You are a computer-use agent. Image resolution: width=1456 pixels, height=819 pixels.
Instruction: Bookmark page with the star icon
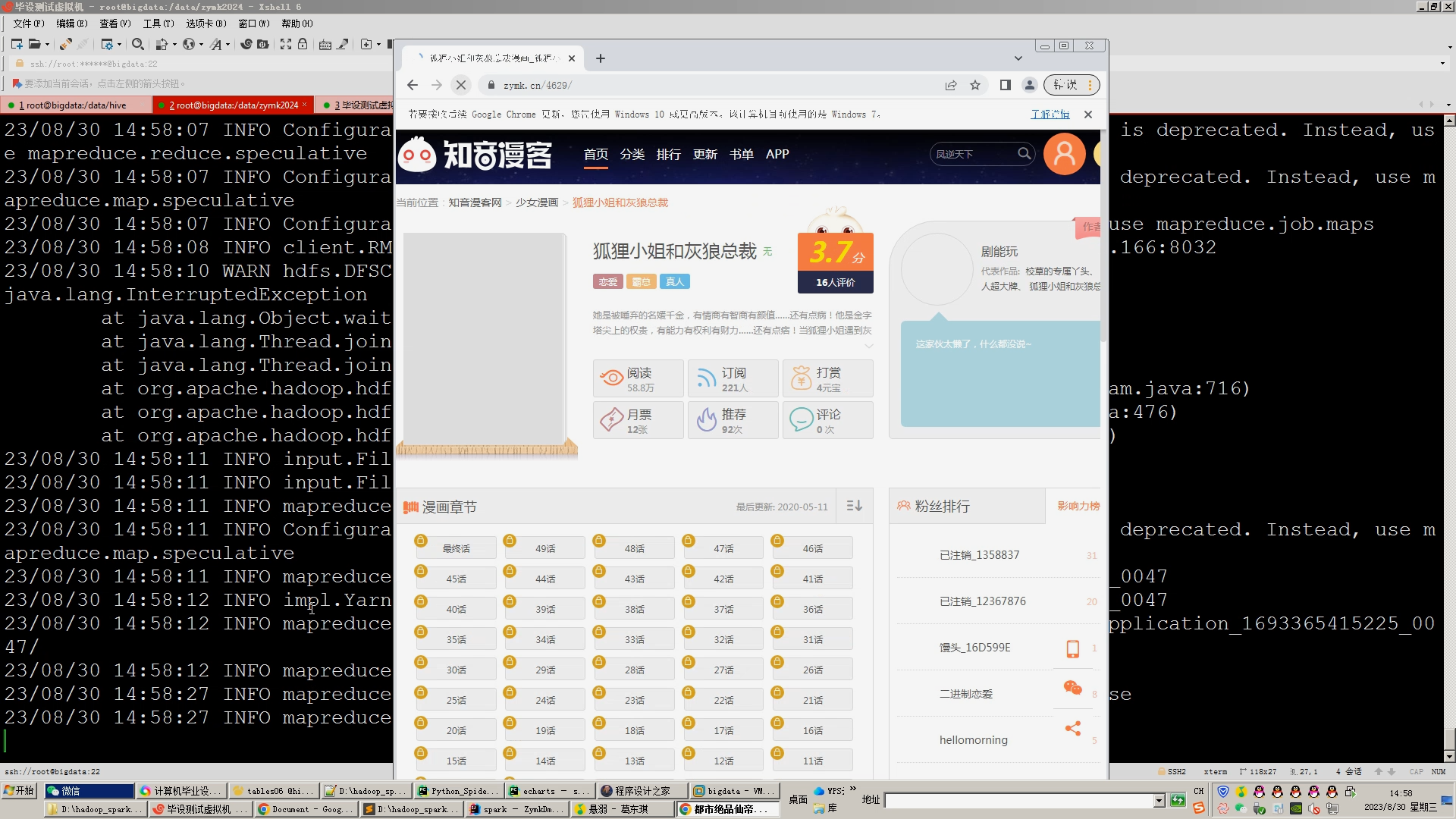(975, 85)
